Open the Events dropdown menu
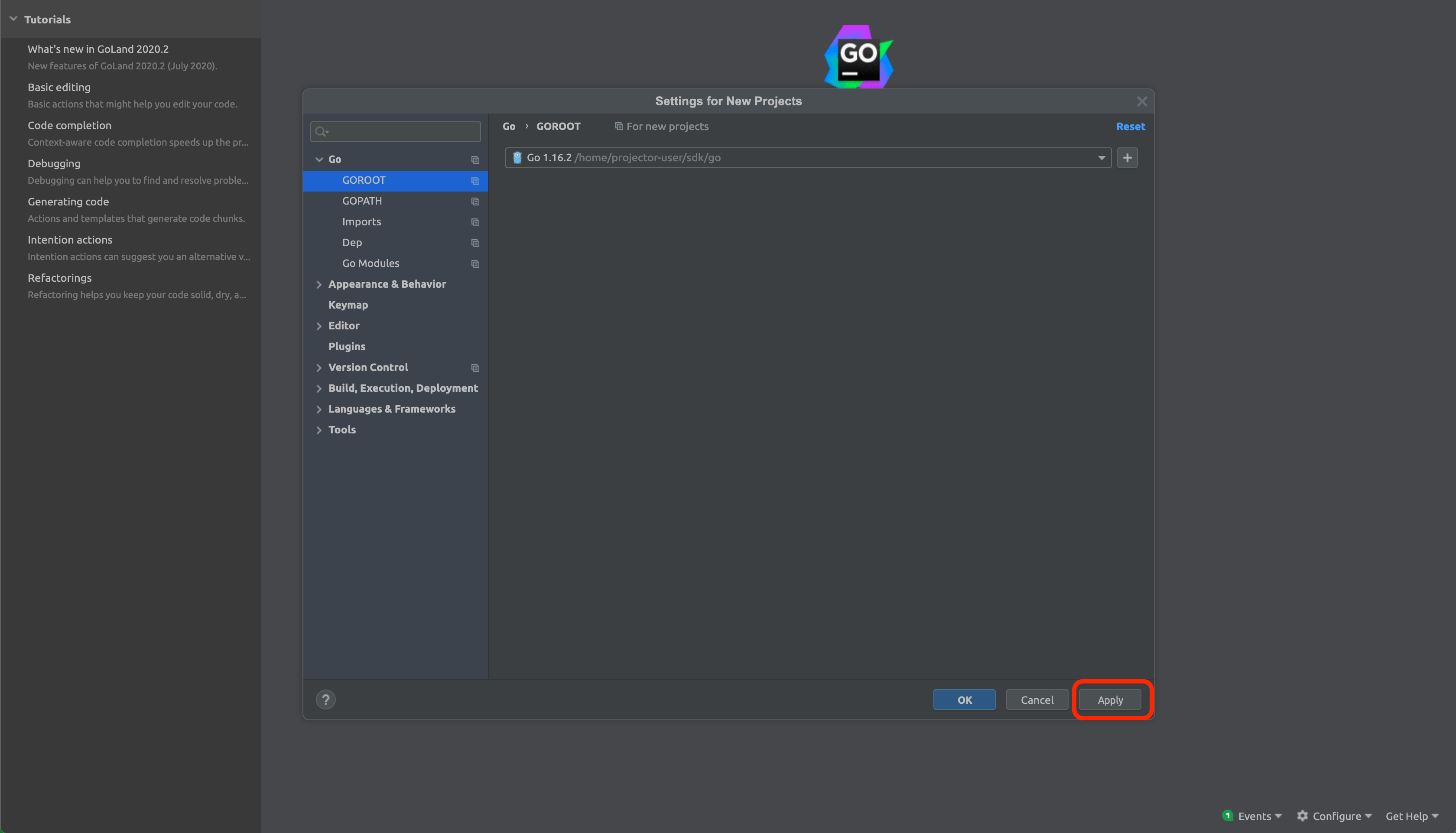 1260,816
